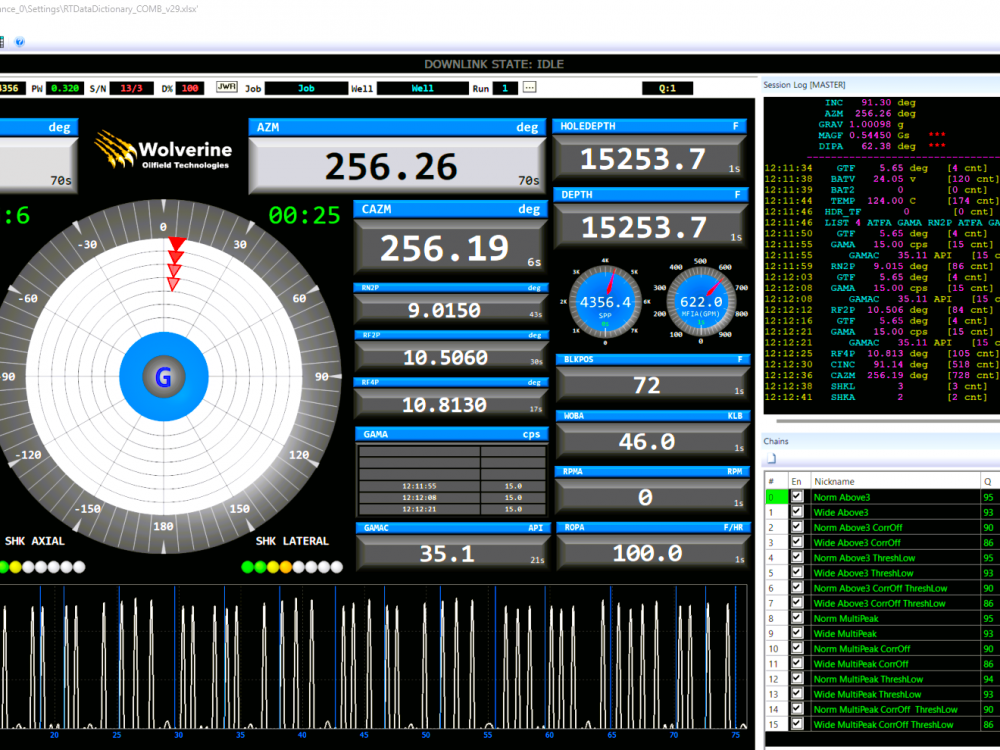The image size is (1000, 750).
Task: Click the MFIA(GPM) flow gauge
Action: click(701, 301)
